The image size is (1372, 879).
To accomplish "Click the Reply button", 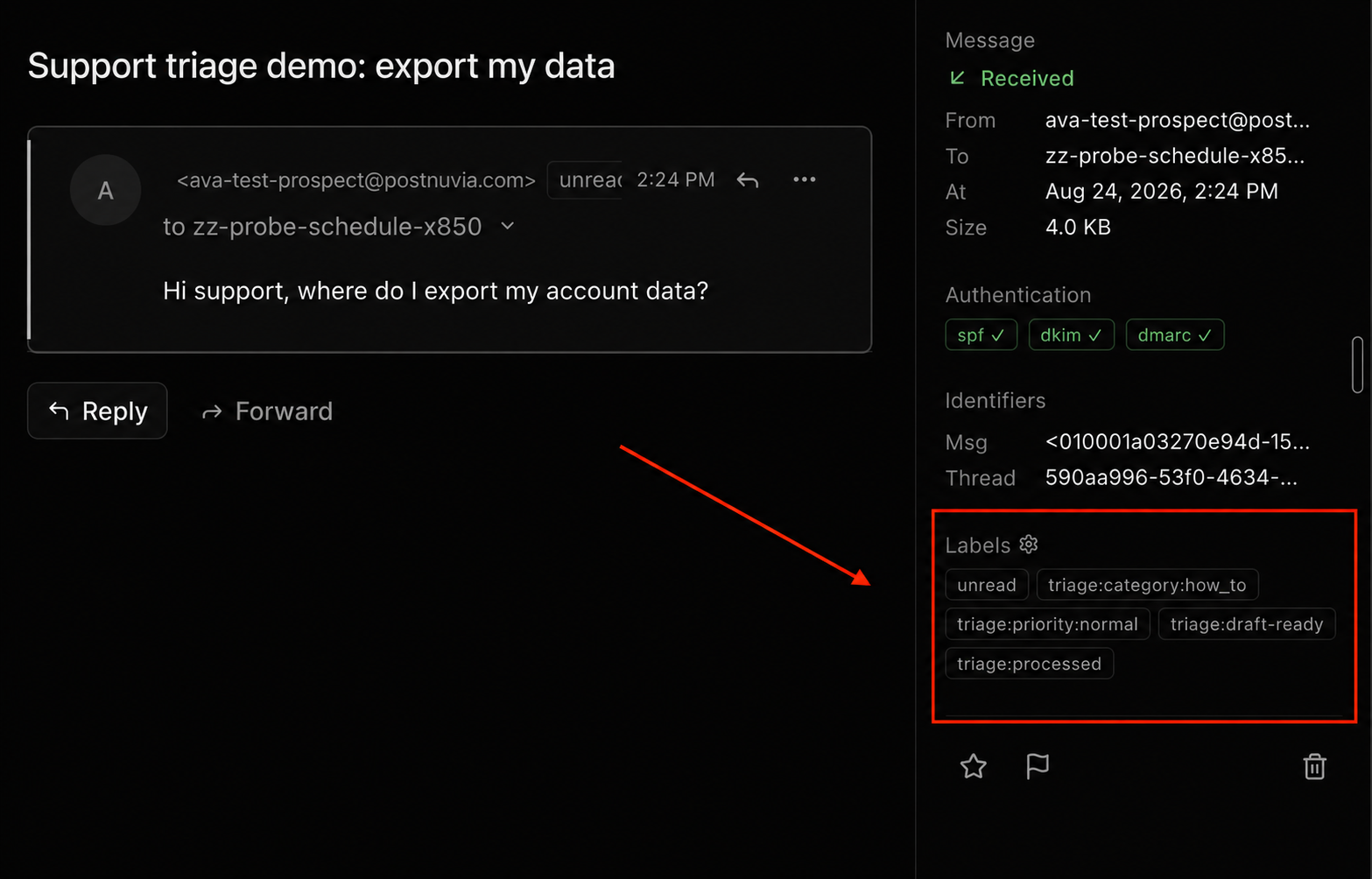I will click(97, 411).
